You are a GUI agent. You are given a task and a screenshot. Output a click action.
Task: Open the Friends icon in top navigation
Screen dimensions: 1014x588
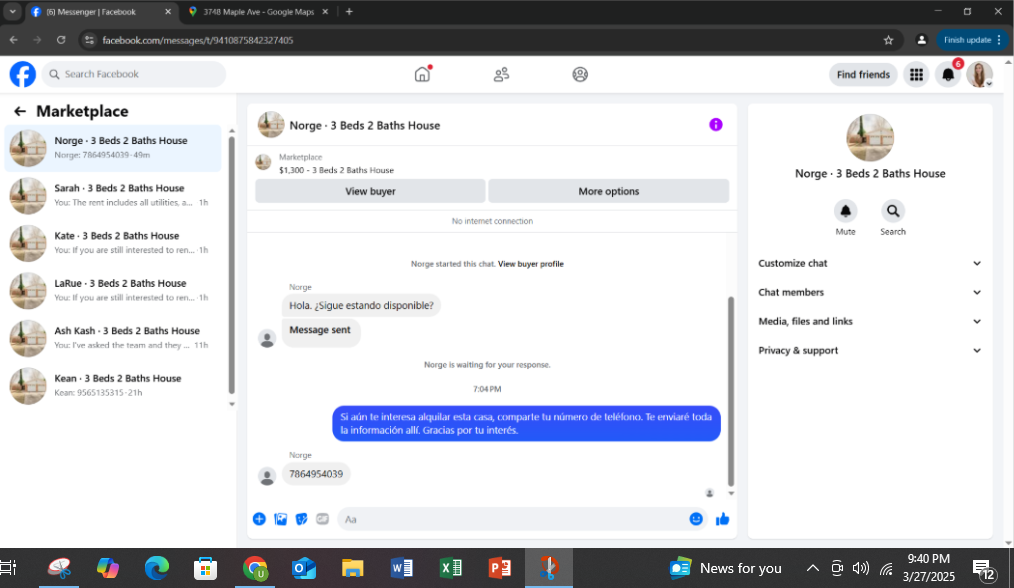tap(501, 74)
